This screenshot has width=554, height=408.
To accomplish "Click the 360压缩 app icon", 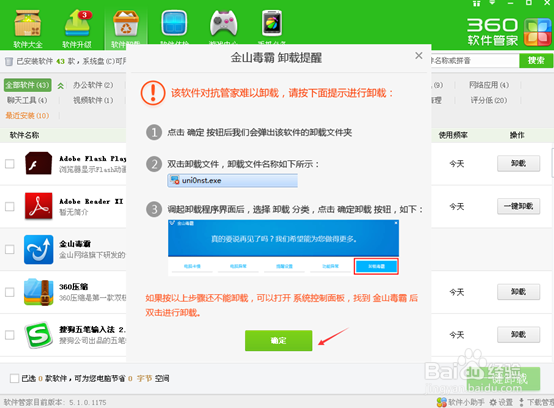I will coord(39,292).
